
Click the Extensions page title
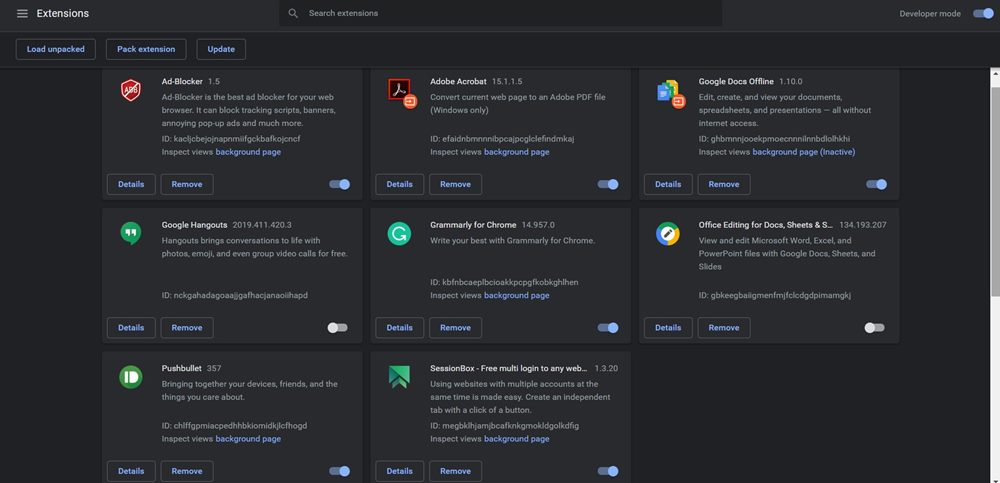click(62, 13)
